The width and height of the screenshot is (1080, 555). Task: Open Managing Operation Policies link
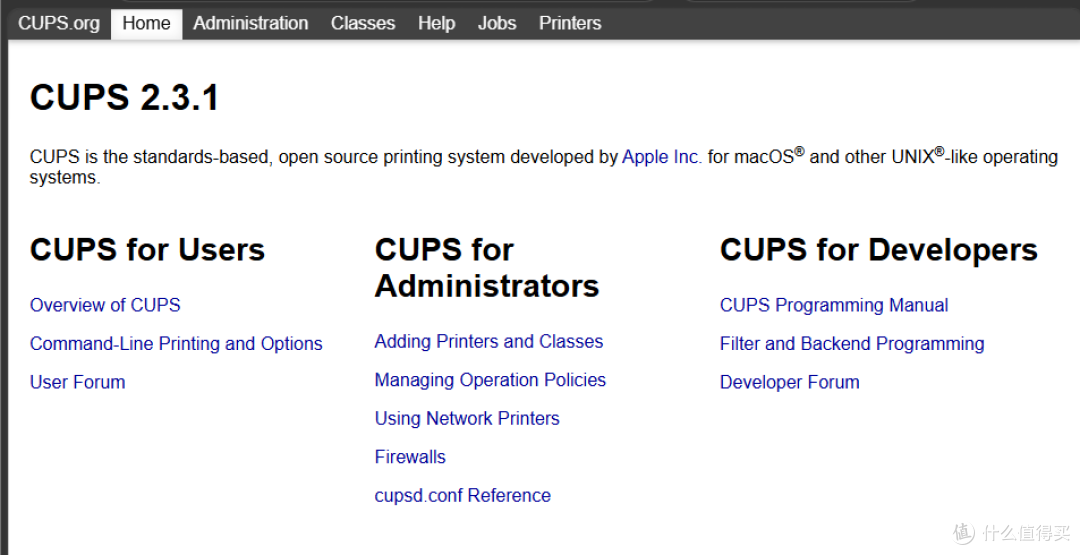[490, 380]
